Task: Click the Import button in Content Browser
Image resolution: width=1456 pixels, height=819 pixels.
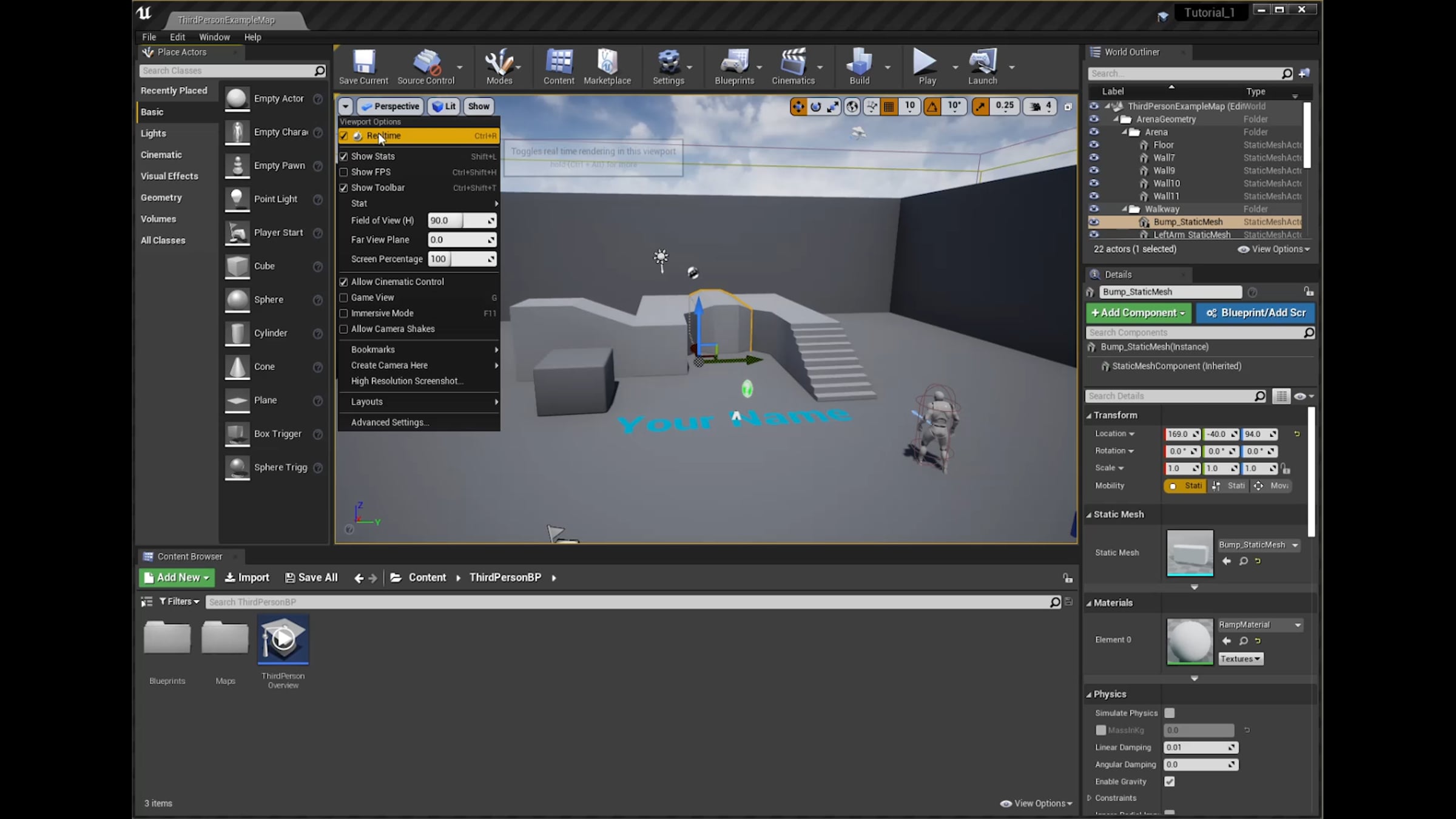Action: click(247, 578)
